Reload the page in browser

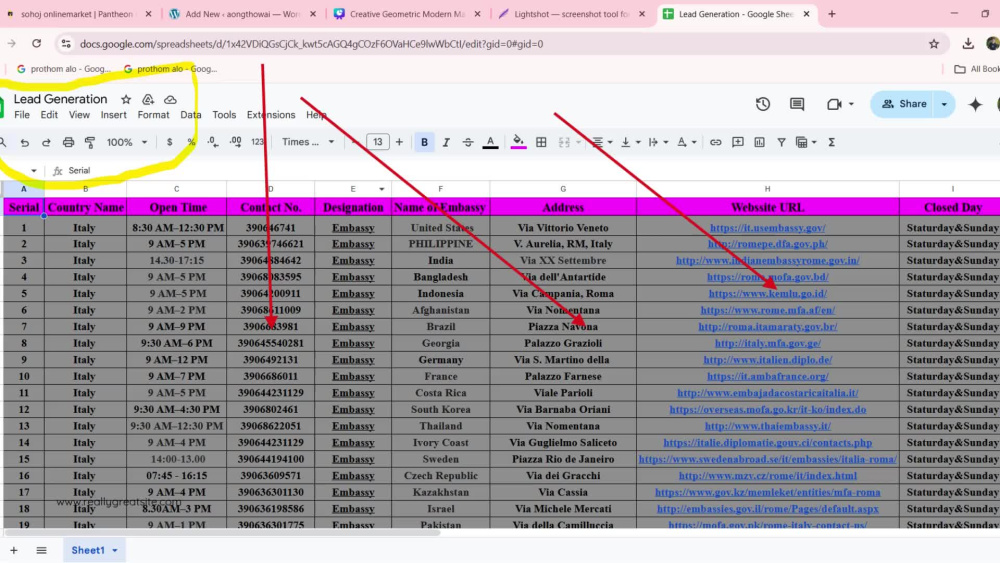coord(36,44)
